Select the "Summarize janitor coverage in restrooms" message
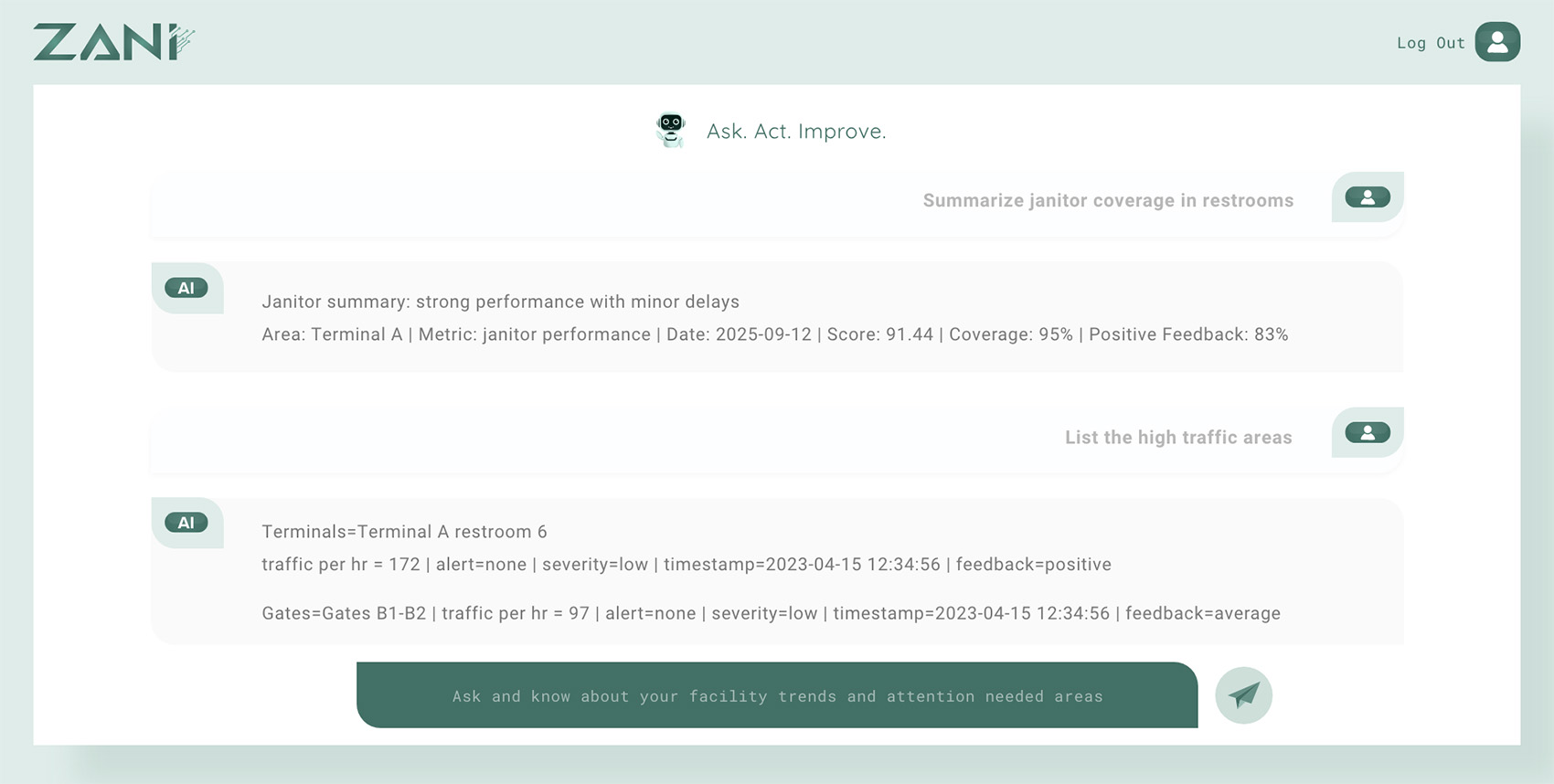Screen dimensions: 1554x784 (x=1108, y=201)
